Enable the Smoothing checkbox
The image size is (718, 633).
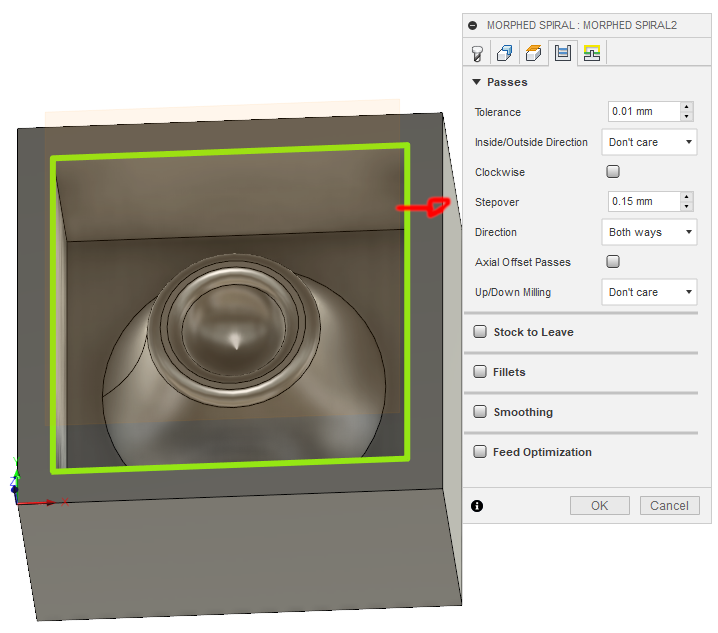pos(480,412)
